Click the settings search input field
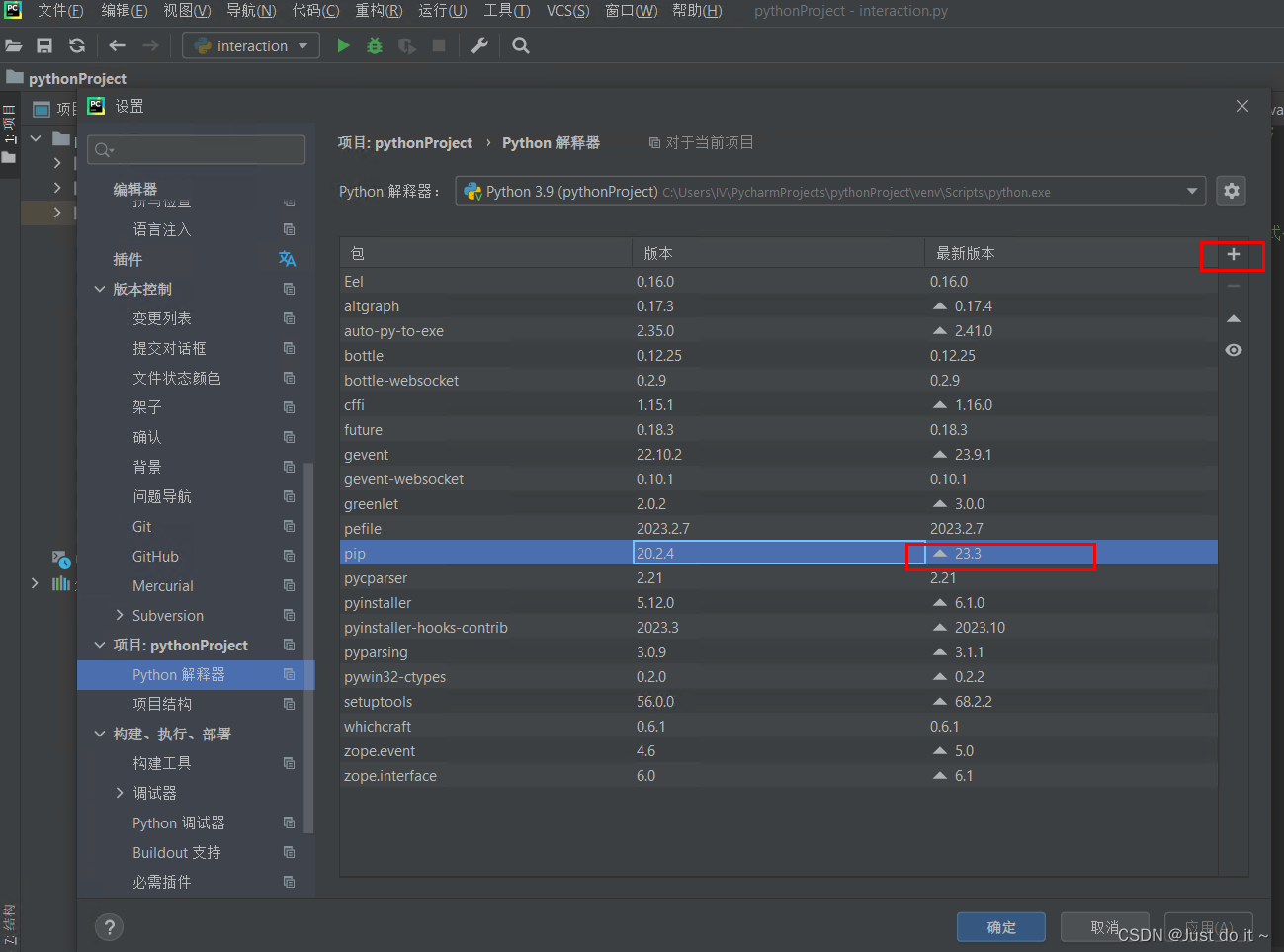Screen dimensions: 1284x952 pos(196,149)
